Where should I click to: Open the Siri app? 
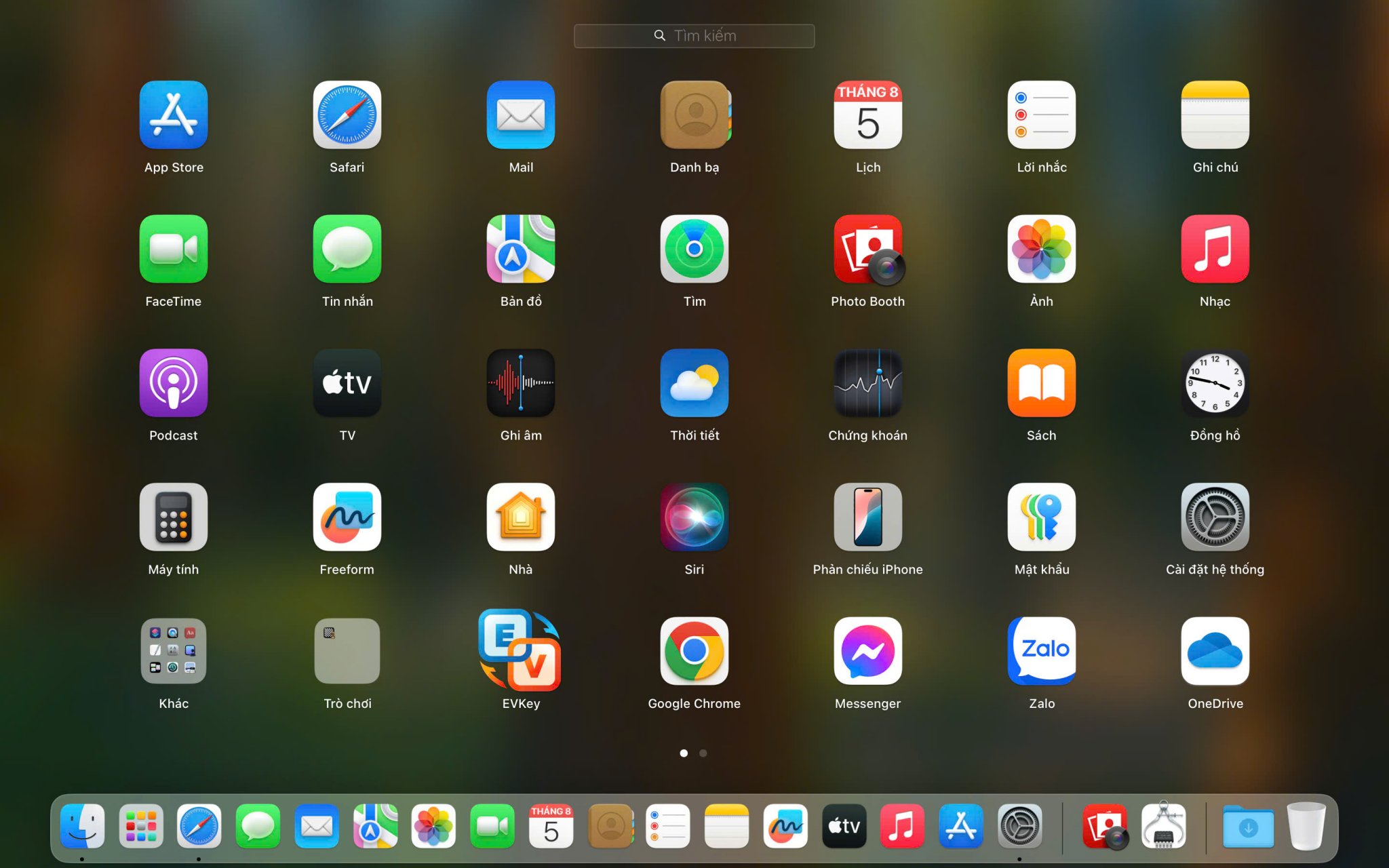[694, 517]
